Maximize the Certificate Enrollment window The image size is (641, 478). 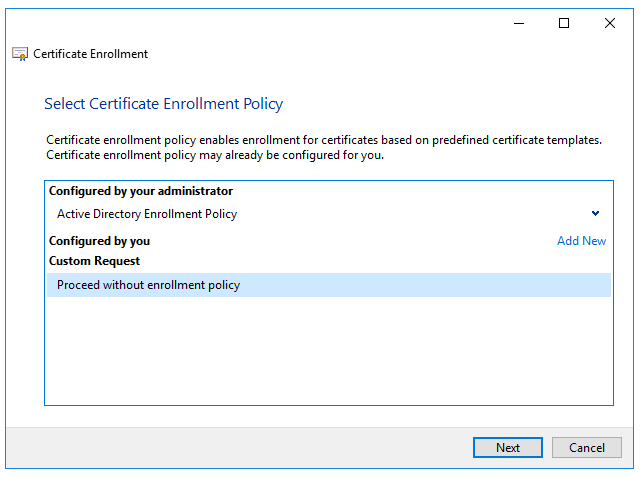[x=564, y=23]
